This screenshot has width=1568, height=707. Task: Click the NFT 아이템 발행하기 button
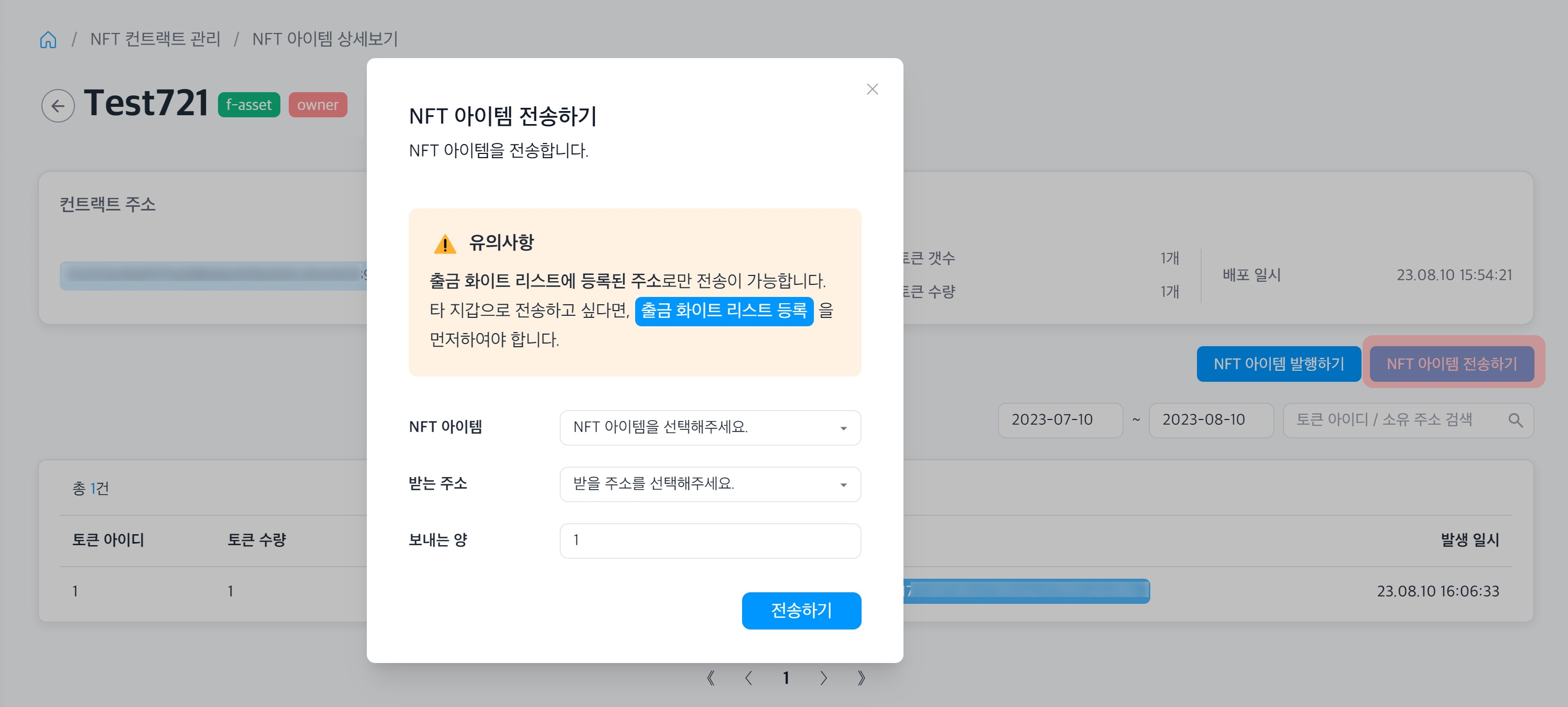[x=1278, y=364]
